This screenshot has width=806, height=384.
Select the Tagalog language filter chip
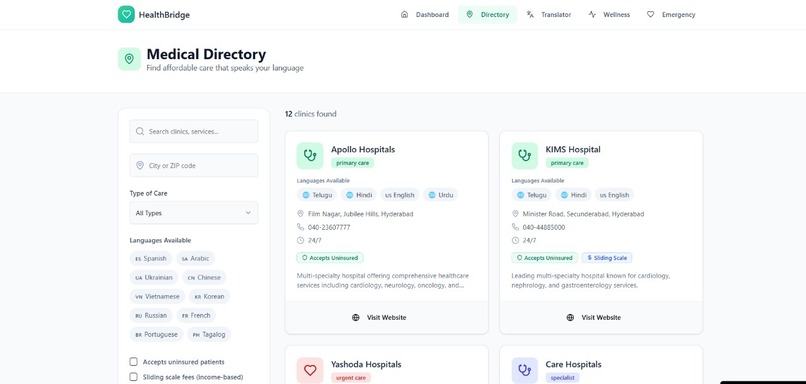(x=209, y=335)
